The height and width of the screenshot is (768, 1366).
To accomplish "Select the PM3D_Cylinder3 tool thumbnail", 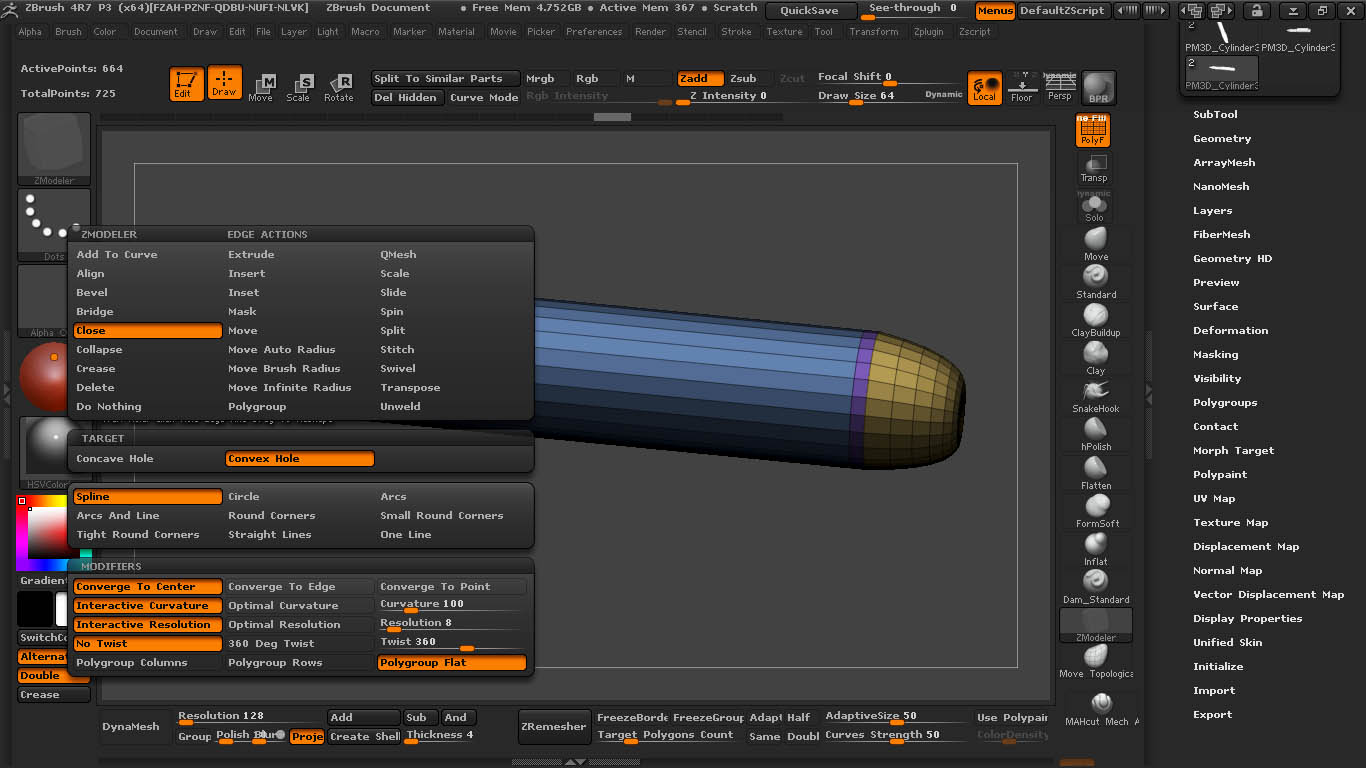I will tap(1220, 74).
